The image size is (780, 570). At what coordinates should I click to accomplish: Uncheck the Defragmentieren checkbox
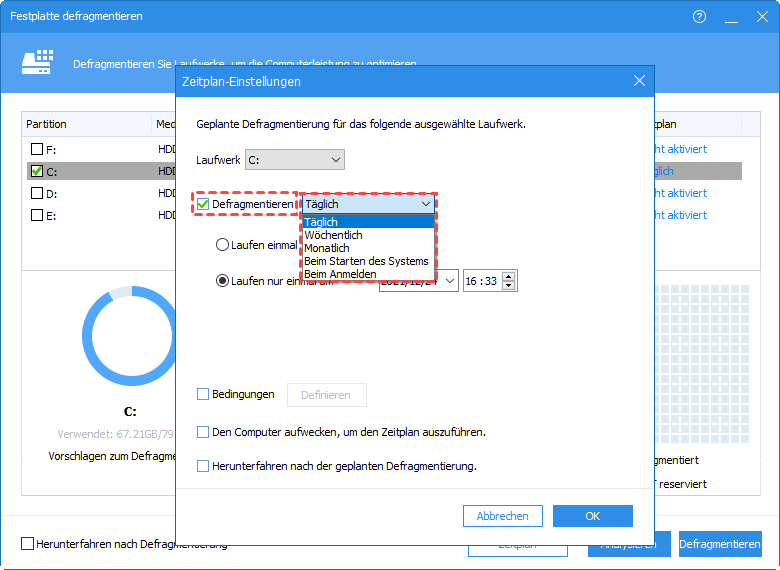pos(204,204)
